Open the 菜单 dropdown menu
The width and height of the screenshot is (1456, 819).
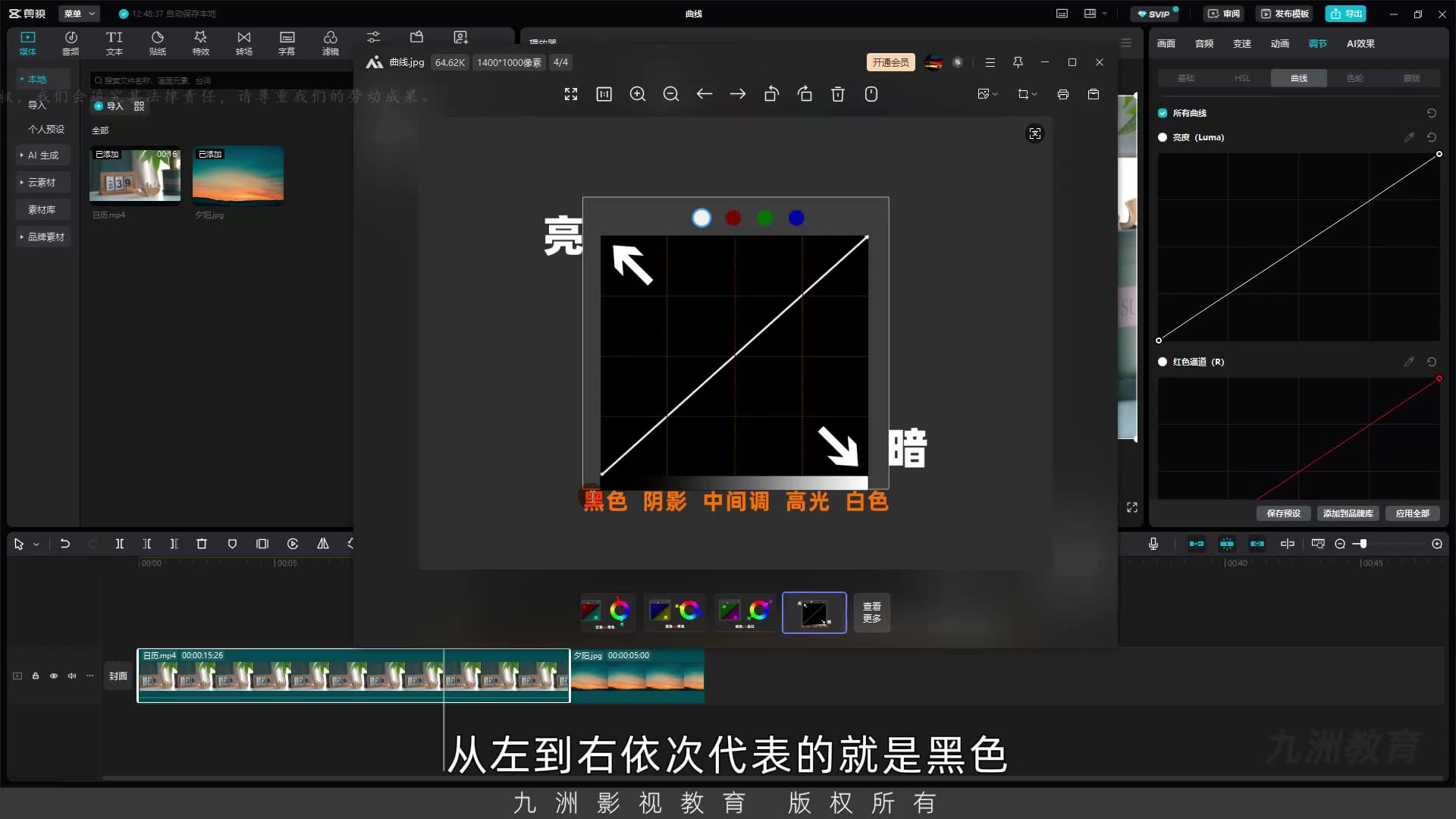80,14
